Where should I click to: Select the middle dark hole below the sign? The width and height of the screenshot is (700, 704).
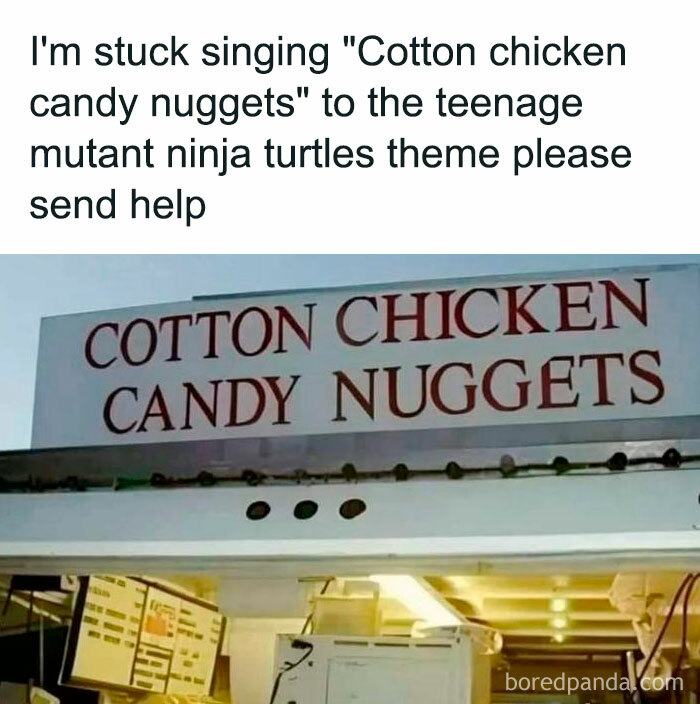(305, 510)
